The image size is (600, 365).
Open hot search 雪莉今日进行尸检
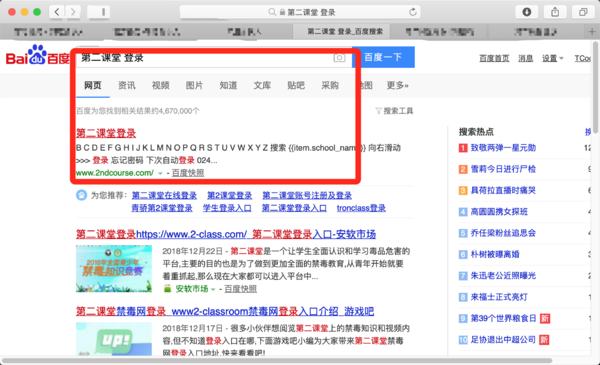point(503,169)
